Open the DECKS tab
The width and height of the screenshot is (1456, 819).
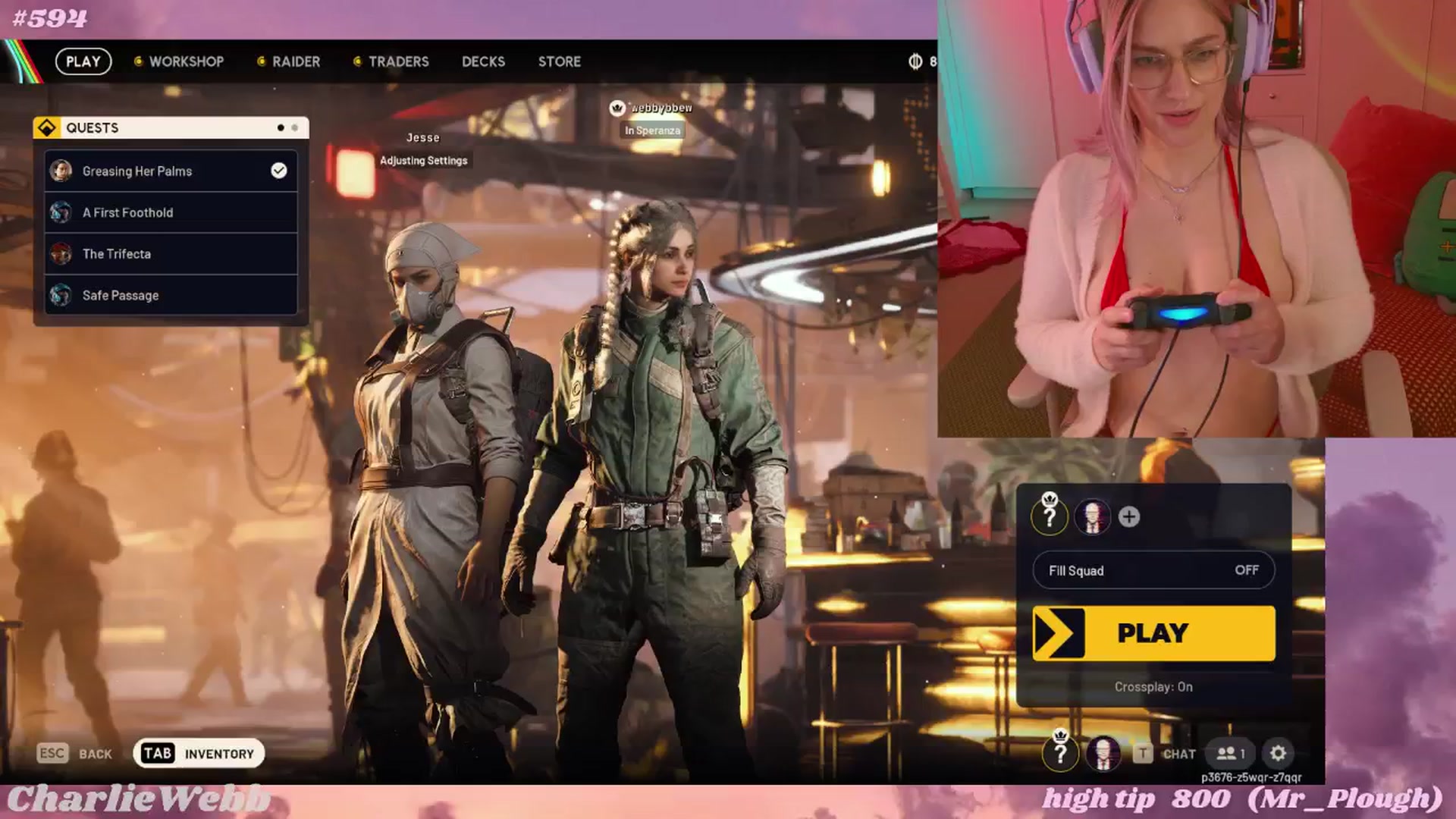click(483, 61)
